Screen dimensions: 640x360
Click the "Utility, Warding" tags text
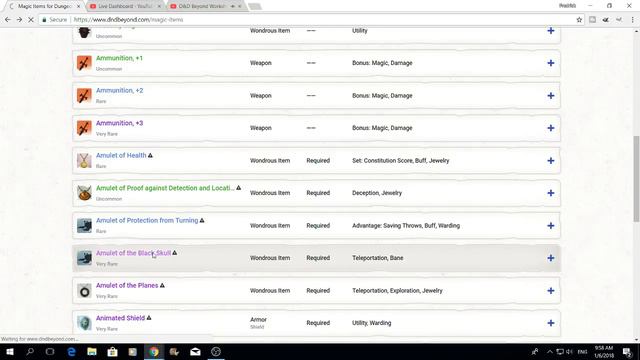pos(371,323)
